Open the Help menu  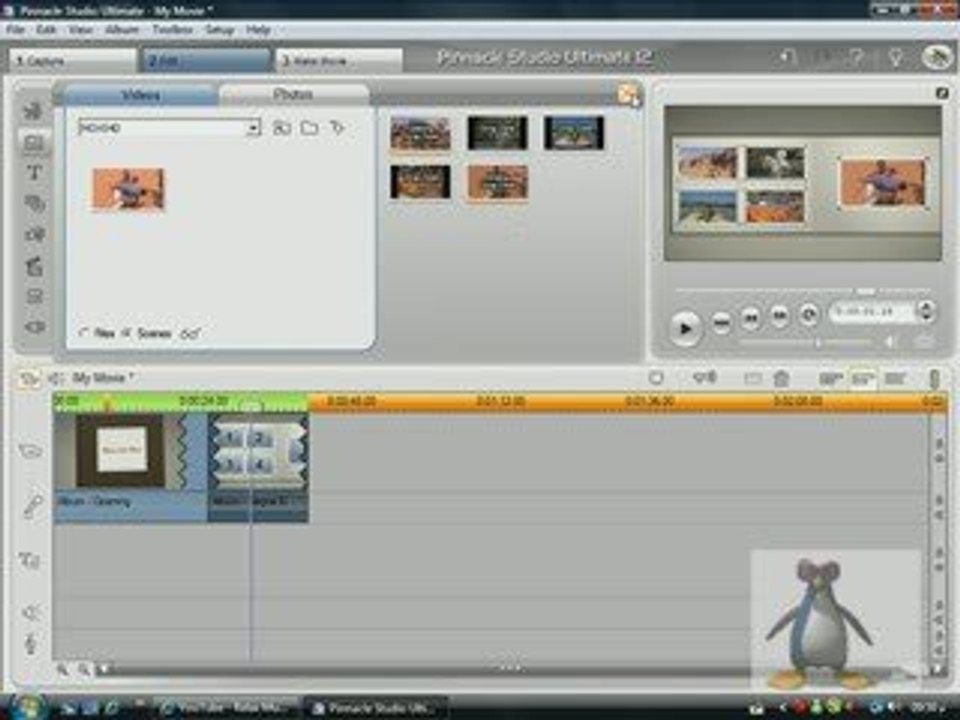[258, 29]
